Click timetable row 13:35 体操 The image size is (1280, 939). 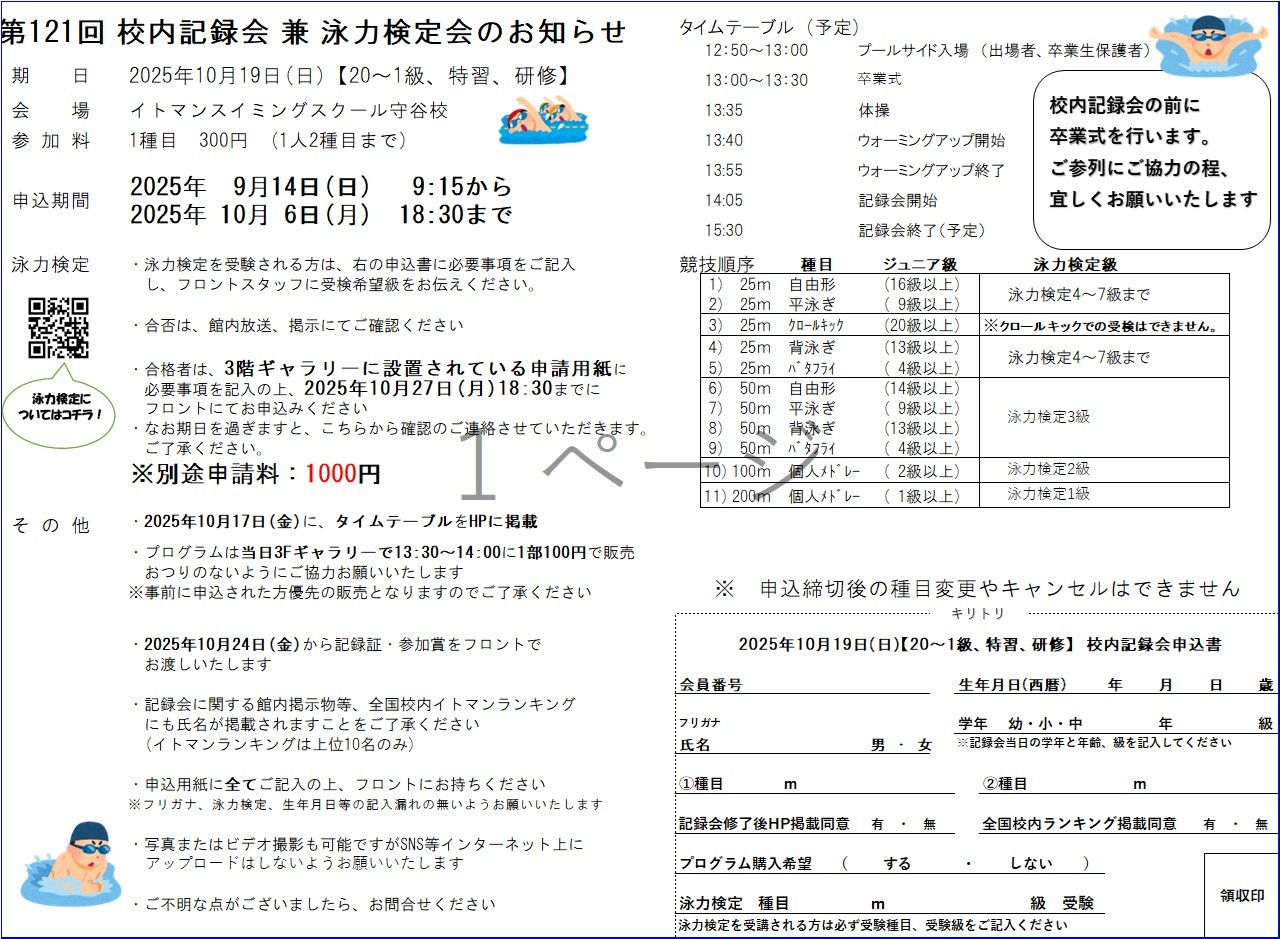[x=797, y=110]
